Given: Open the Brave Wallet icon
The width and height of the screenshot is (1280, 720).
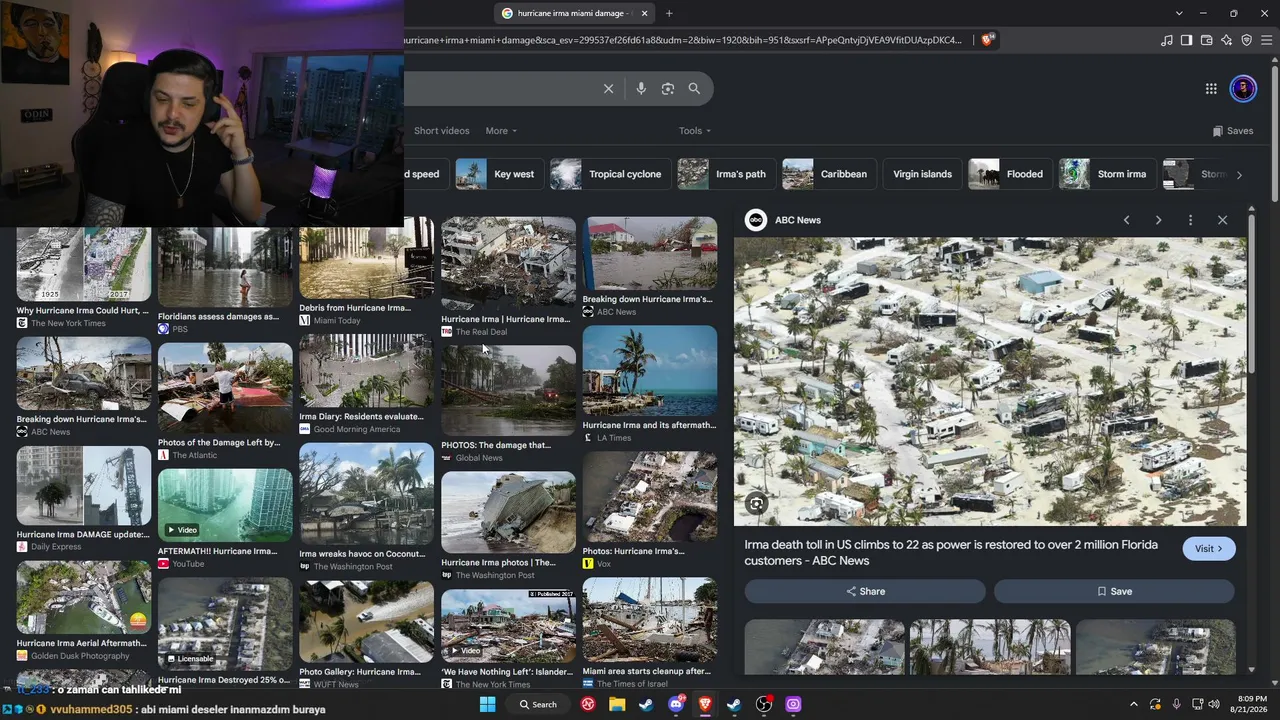Looking at the screenshot, I should (x=1206, y=40).
